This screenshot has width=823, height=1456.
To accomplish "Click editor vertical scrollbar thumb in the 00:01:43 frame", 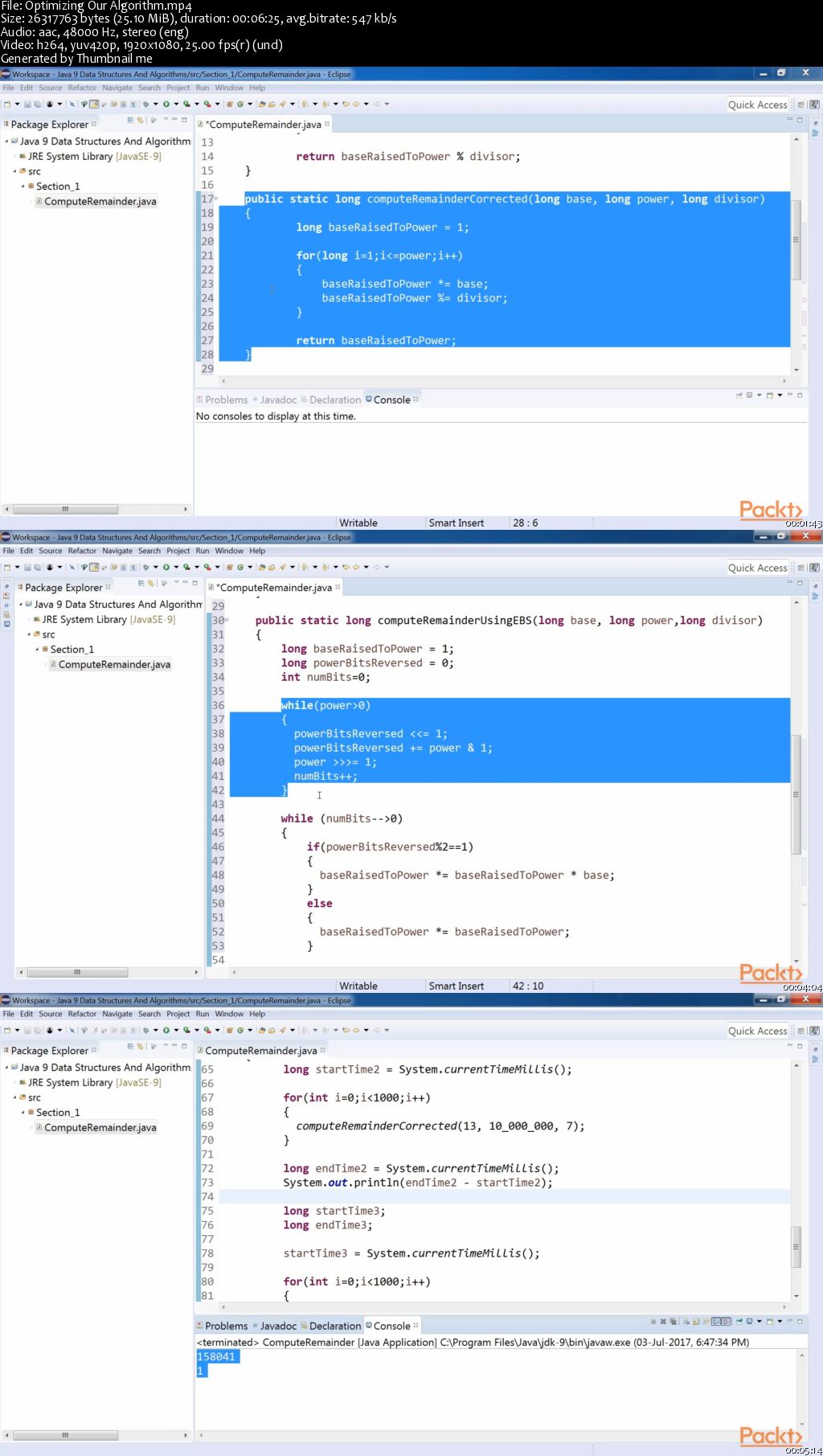I will 796,240.
